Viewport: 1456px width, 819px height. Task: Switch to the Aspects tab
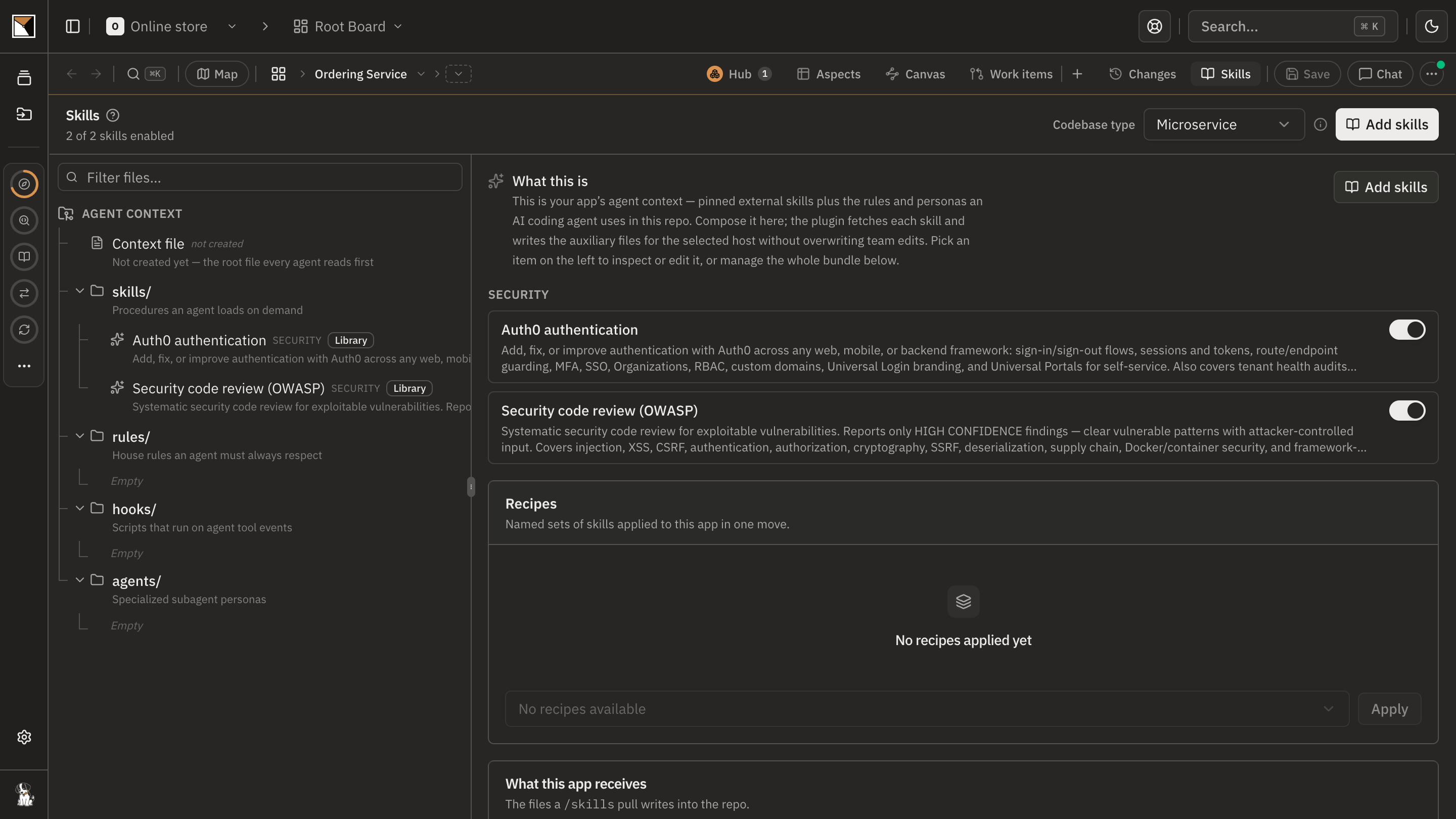(x=829, y=74)
